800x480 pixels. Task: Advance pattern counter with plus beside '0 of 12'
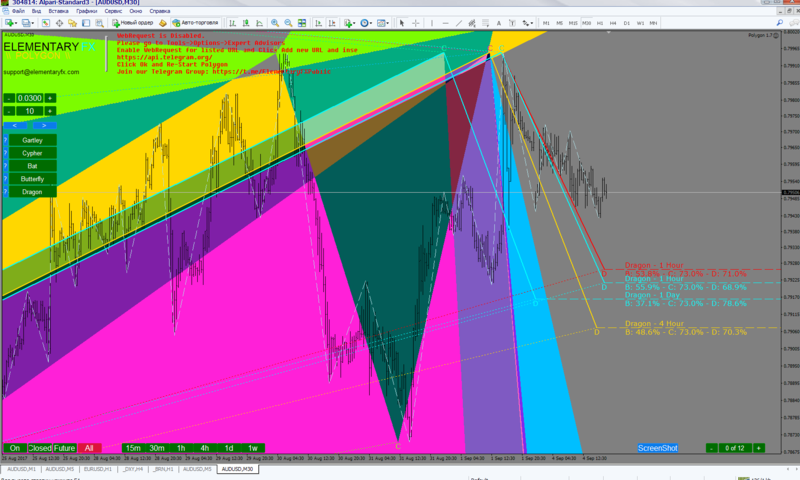coord(759,448)
